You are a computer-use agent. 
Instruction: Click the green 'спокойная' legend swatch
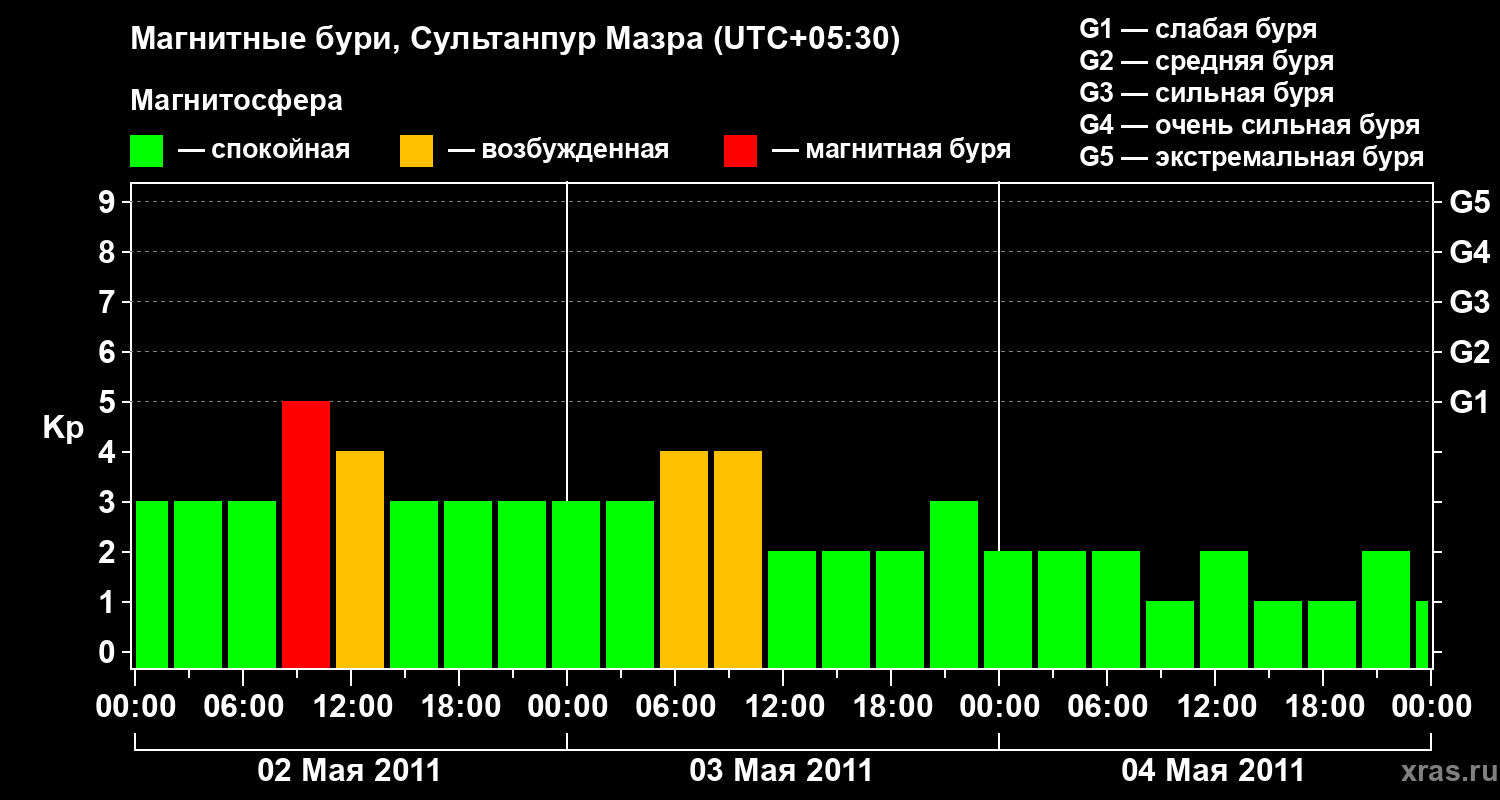click(x=147, y=151)
